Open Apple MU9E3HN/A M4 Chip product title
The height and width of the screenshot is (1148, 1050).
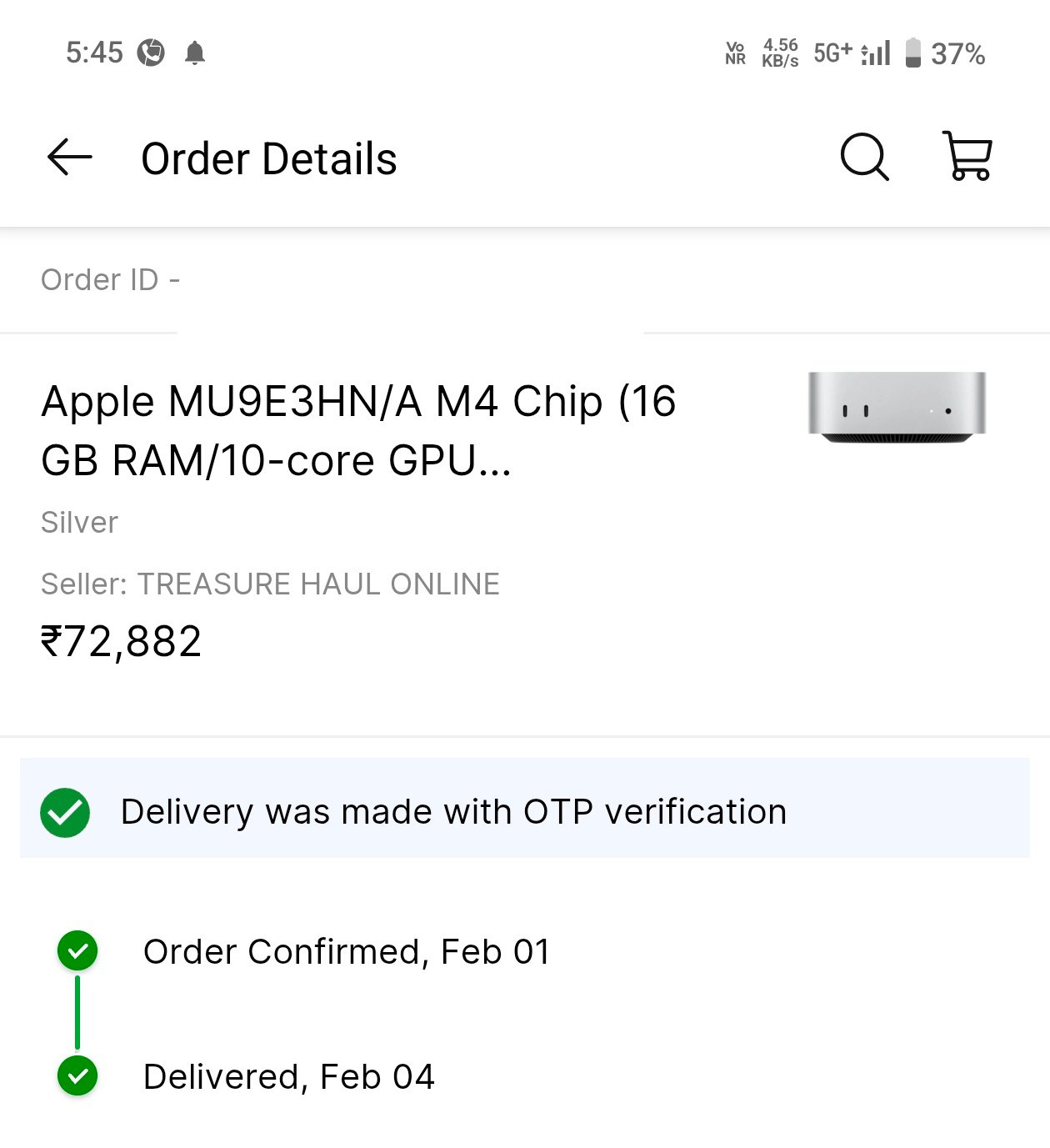[x=358, y=431]
